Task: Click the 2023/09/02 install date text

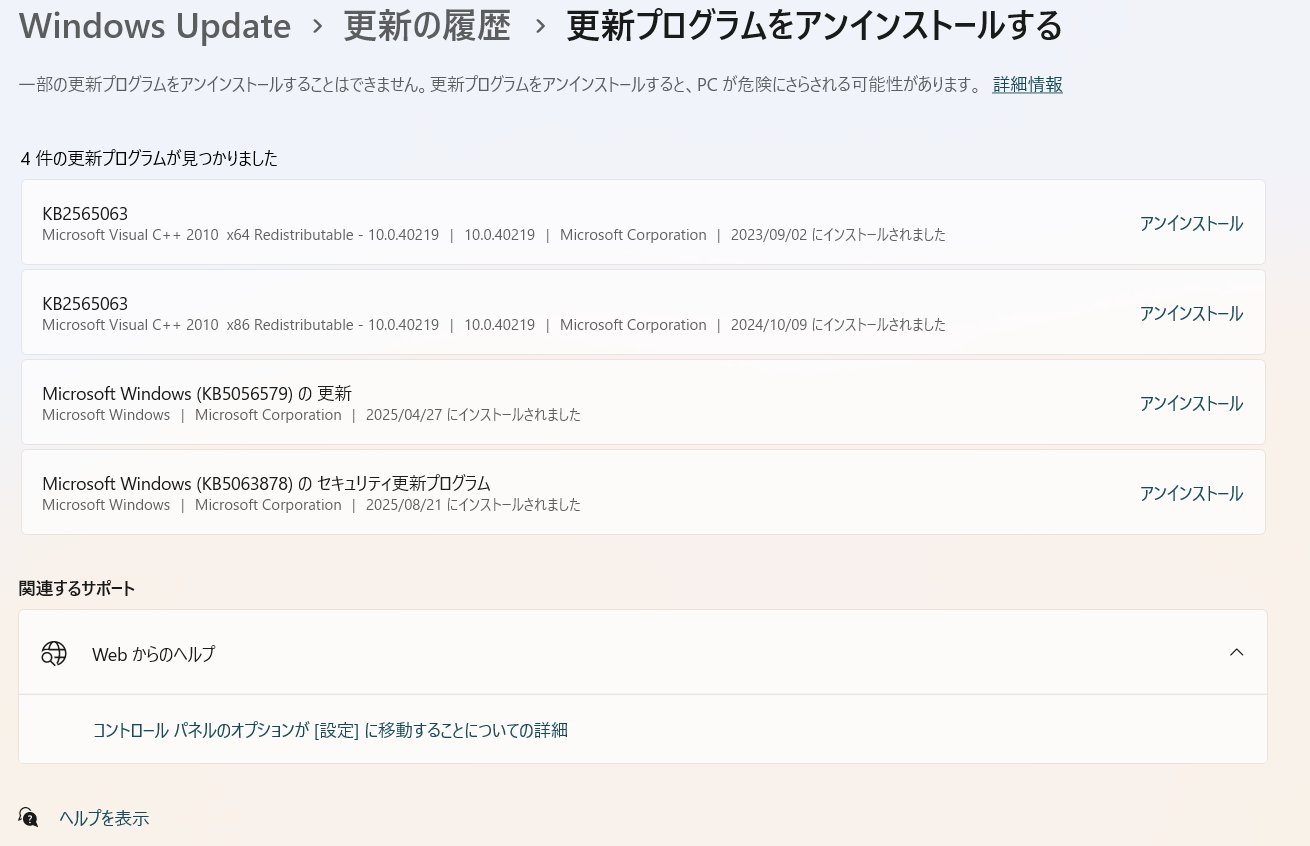Action: [x=838, y=235]
